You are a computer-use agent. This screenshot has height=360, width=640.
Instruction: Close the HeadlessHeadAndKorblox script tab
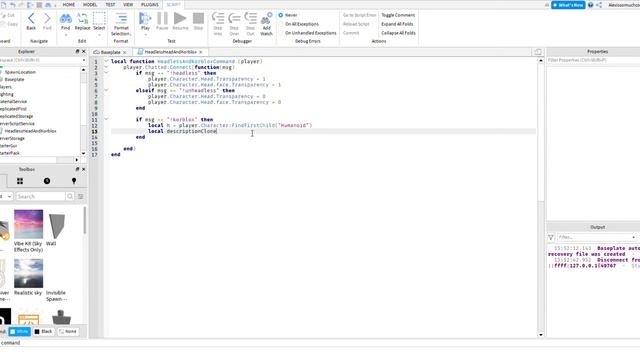(201, 52)
